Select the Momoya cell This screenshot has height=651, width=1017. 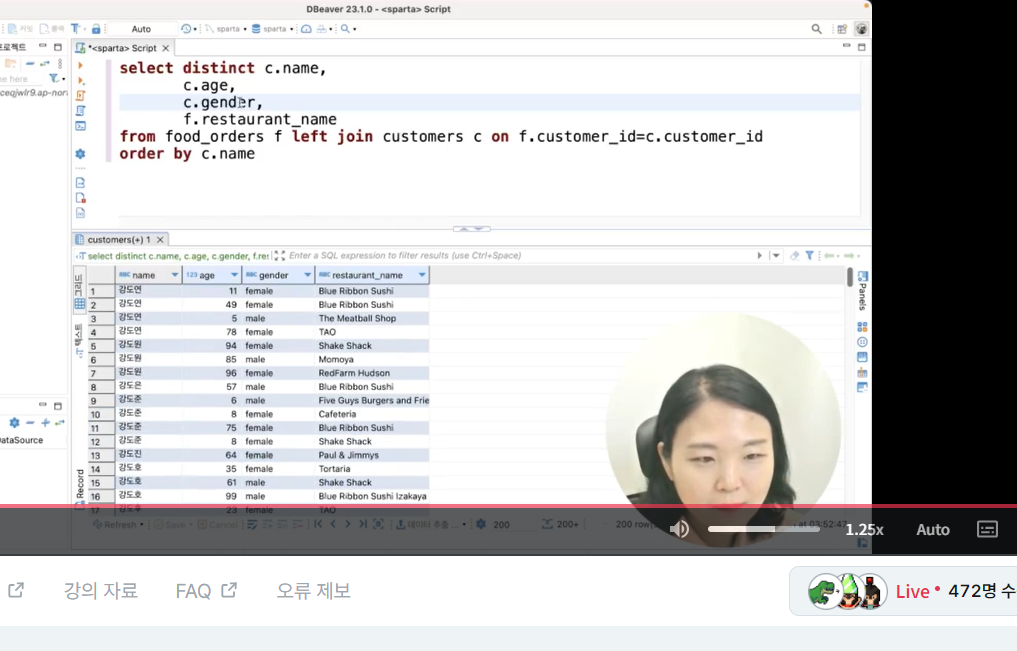(x=372, y=359)
